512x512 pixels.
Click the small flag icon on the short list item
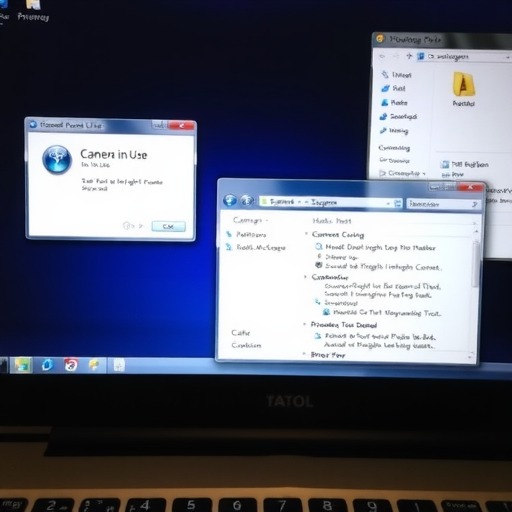pos(319,256)
